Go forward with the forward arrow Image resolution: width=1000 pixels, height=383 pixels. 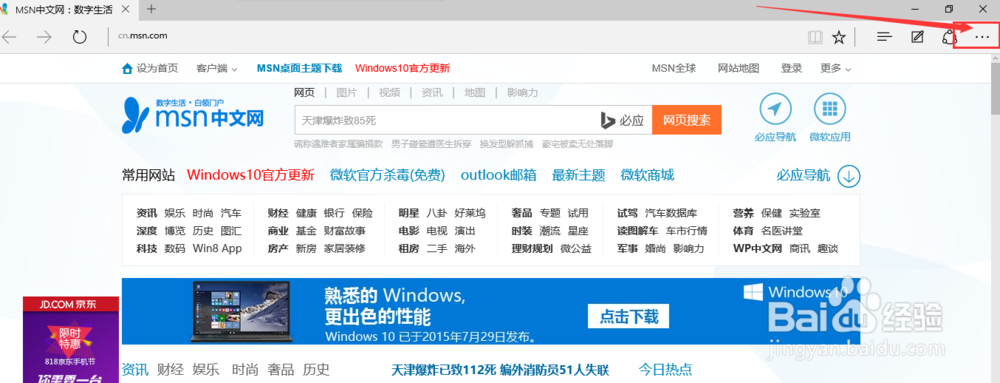[44, 36]
